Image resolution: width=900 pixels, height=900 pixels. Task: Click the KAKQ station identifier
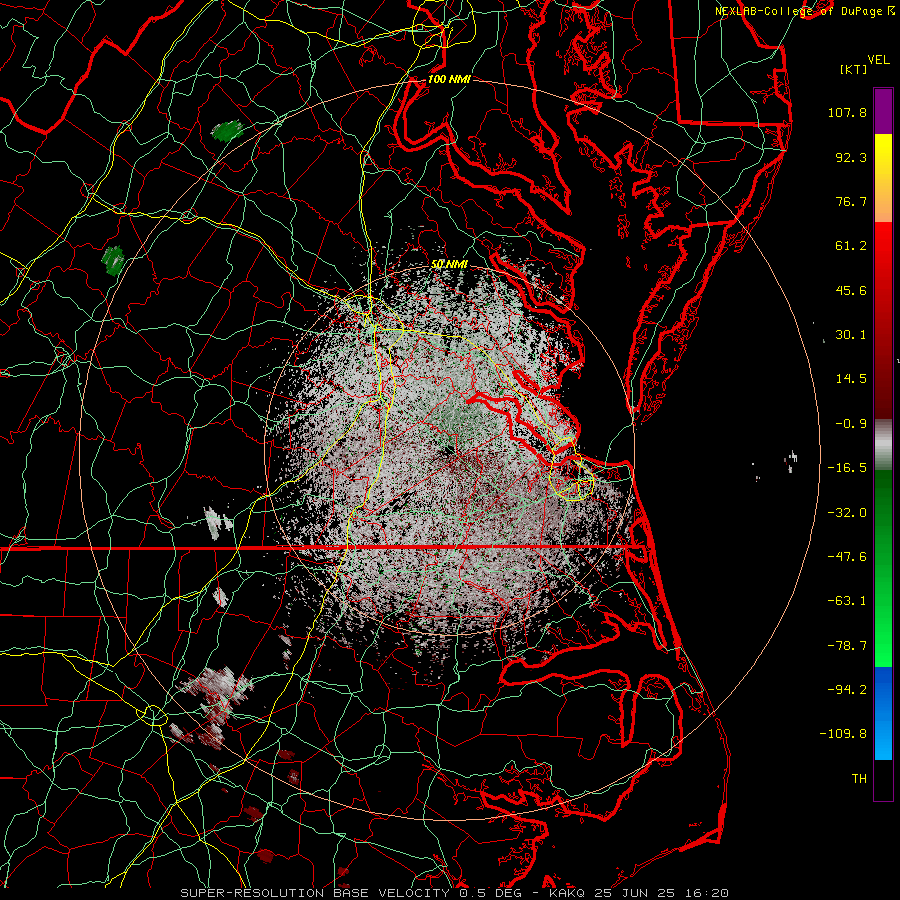[566, 893]
